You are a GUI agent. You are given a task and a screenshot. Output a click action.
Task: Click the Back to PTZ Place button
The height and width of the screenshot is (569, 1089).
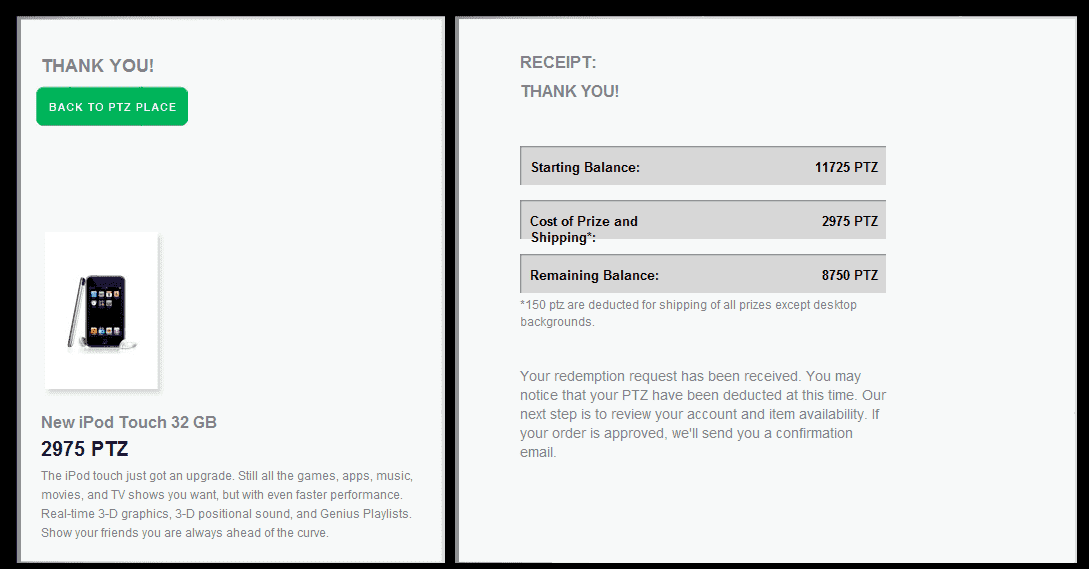click(x=112, y=107)
